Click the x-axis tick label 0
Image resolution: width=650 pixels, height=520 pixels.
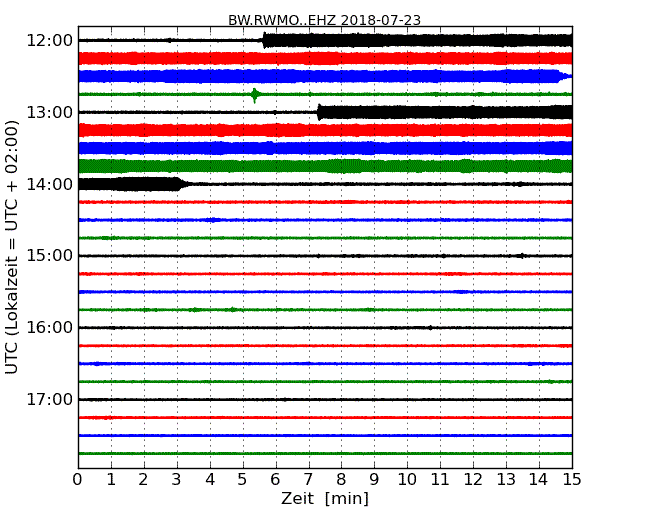[78, 480]
